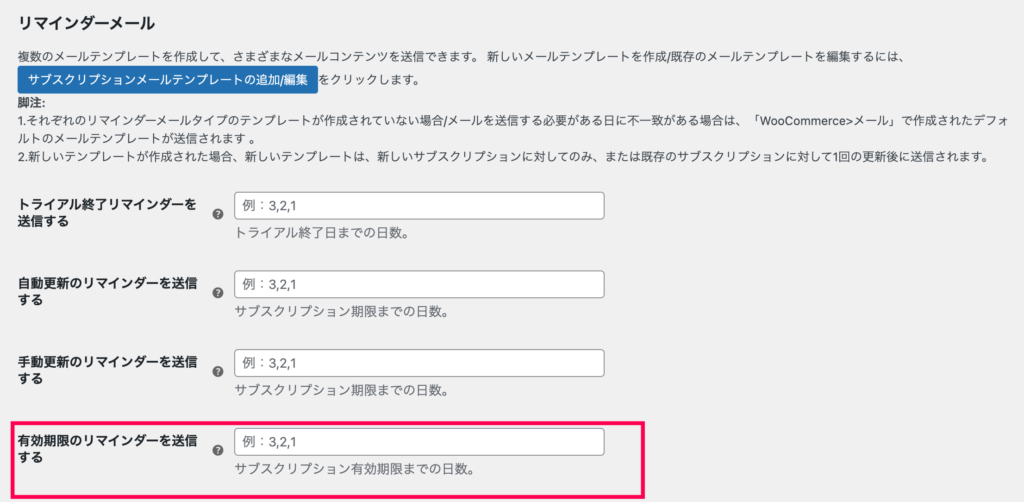Focus the 自動更新のリマインダー days input field
1024x502 pixels.
(419, 285)
